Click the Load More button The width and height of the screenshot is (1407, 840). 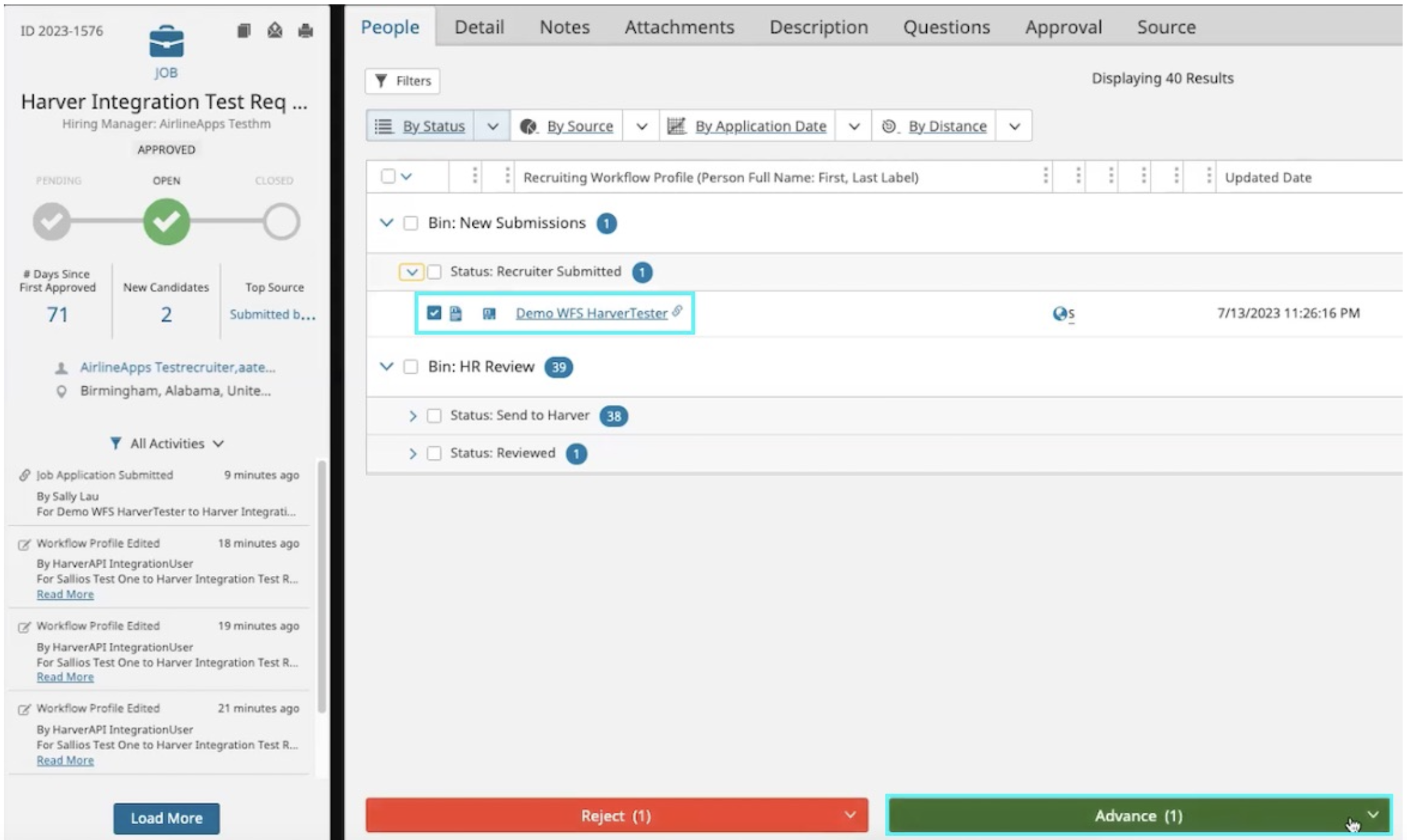pos(166,817)
